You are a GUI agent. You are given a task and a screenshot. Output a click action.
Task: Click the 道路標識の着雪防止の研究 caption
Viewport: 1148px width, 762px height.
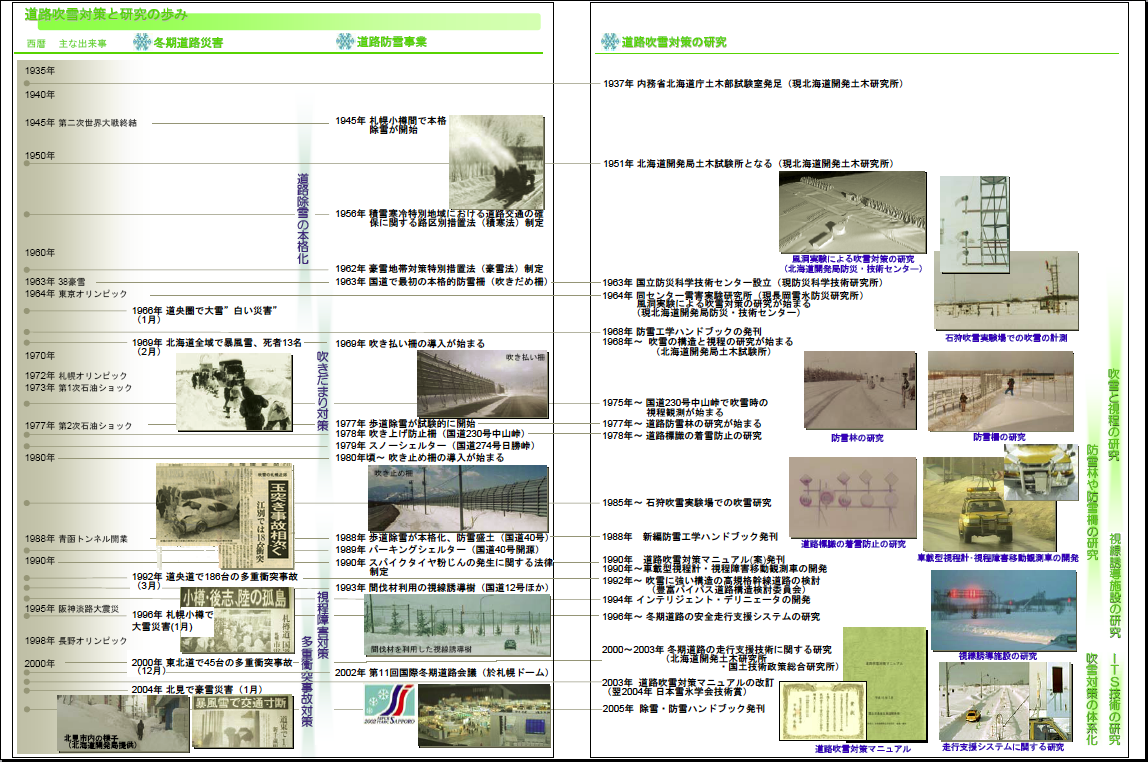pos(853,544)
